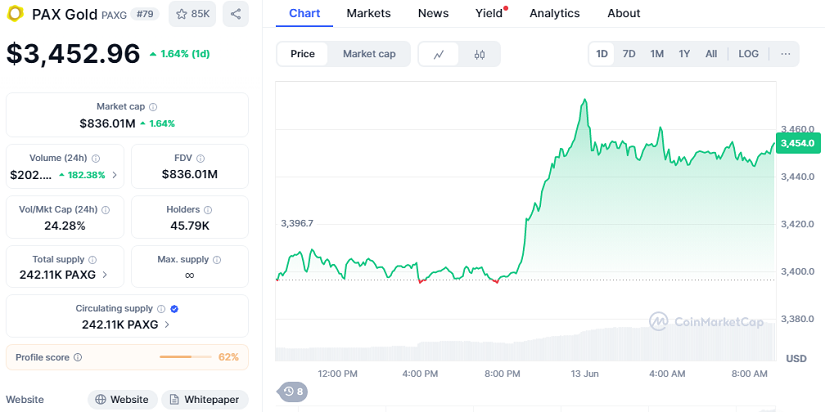Click the share icon button

pos(236,14)
